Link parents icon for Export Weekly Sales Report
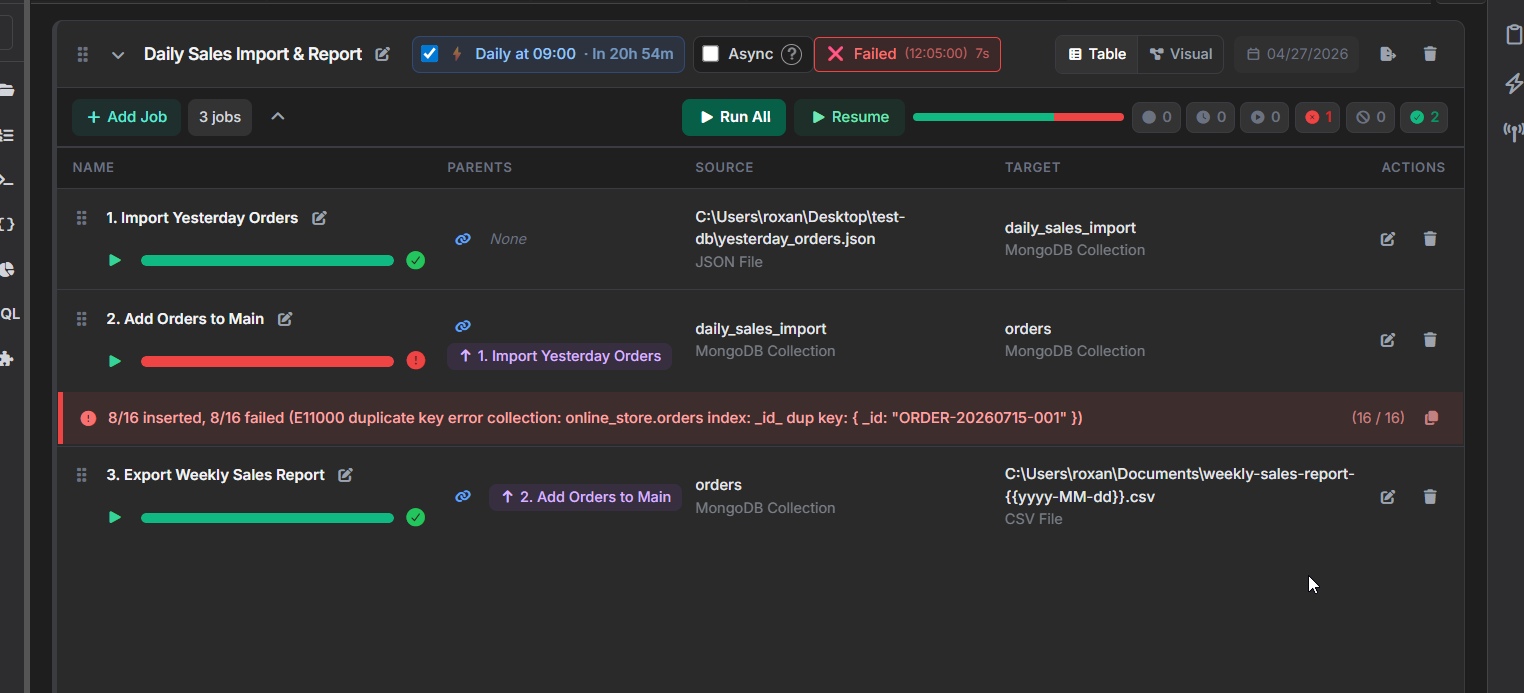 coord(463,496)
